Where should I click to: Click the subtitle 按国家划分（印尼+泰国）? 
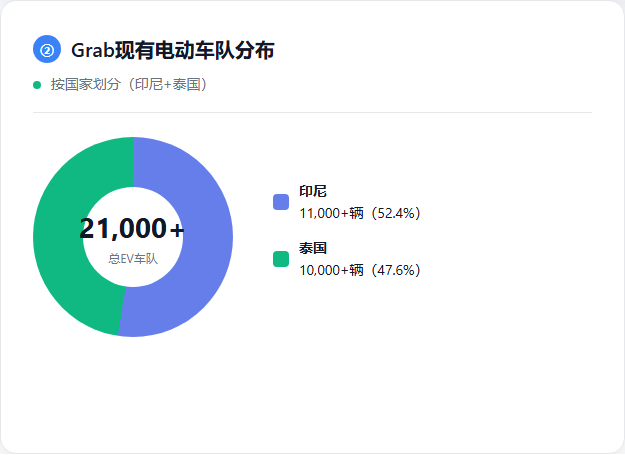[x=130, y=85]
